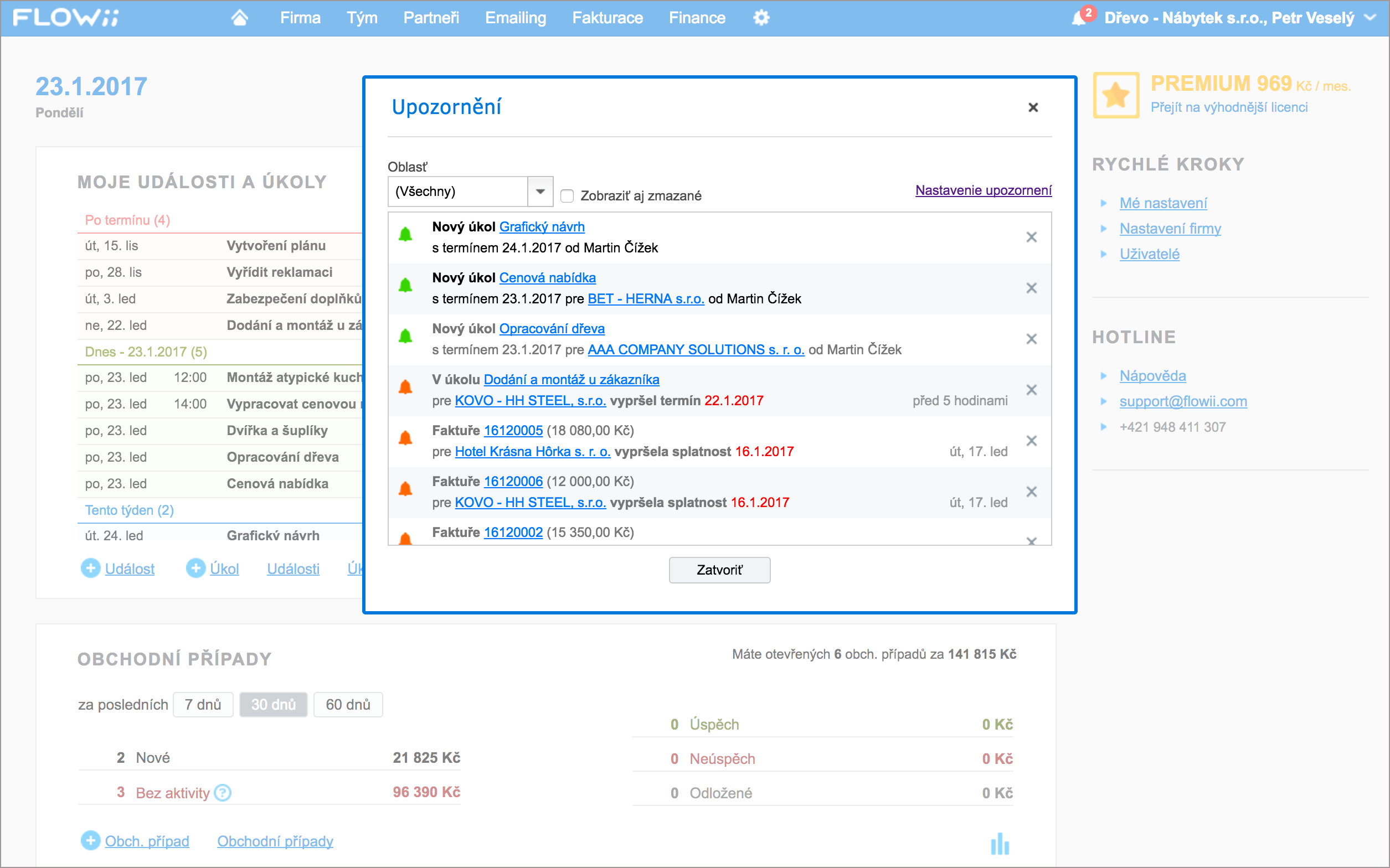Open the Události list link

point(293,569)
